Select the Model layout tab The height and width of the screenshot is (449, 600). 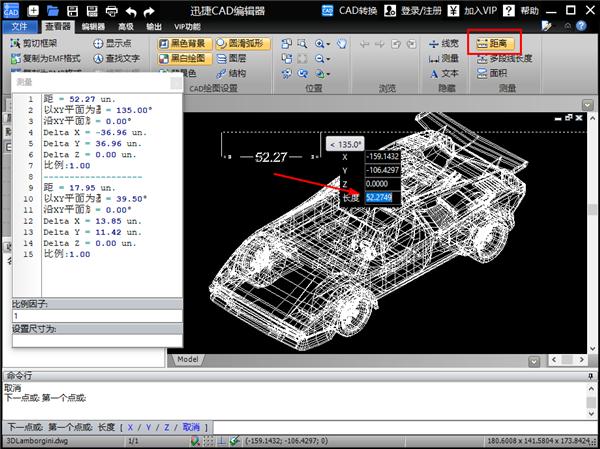[188, 358]
